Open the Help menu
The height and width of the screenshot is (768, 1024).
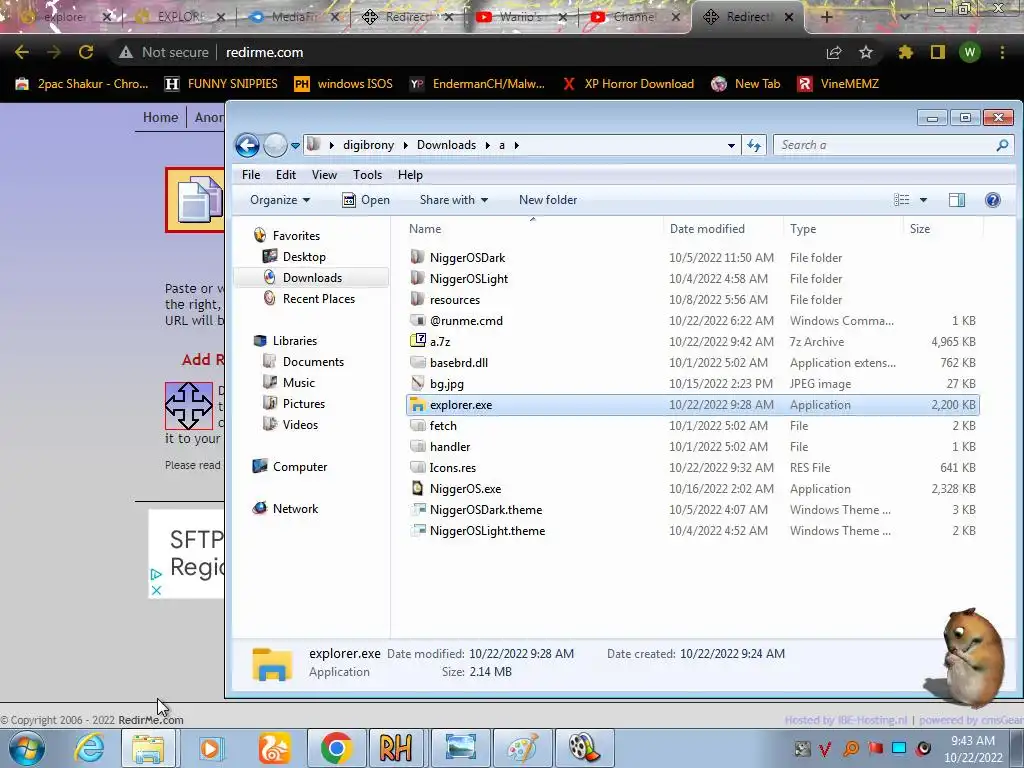tap(410, 174)
